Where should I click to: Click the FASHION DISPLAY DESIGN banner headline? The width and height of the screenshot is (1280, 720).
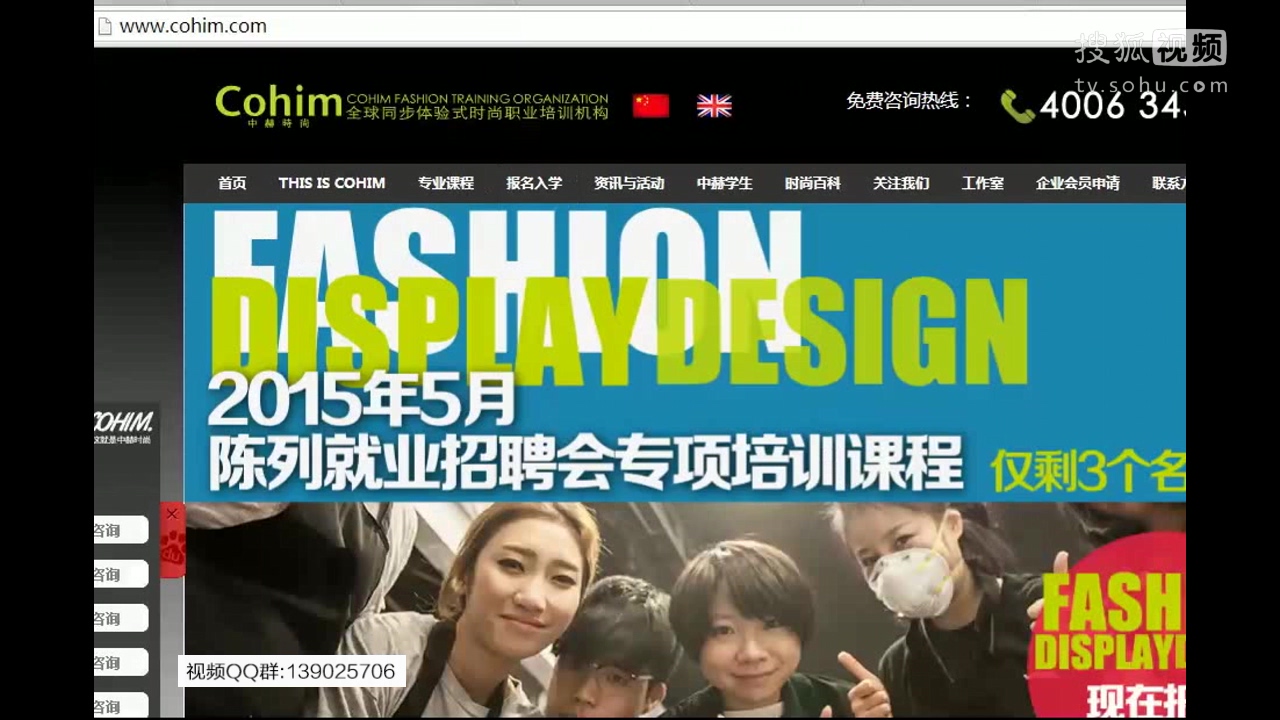point(620,300)
